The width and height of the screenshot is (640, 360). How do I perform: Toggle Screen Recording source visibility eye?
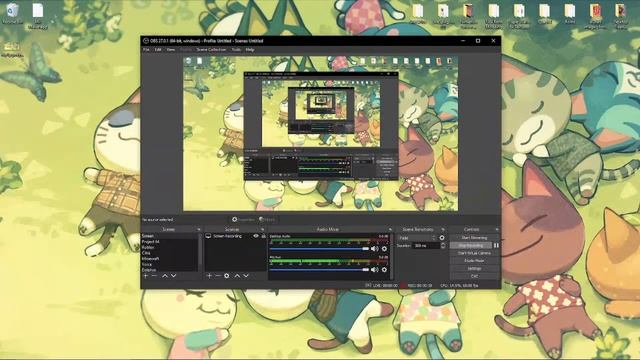coord(256,236)
